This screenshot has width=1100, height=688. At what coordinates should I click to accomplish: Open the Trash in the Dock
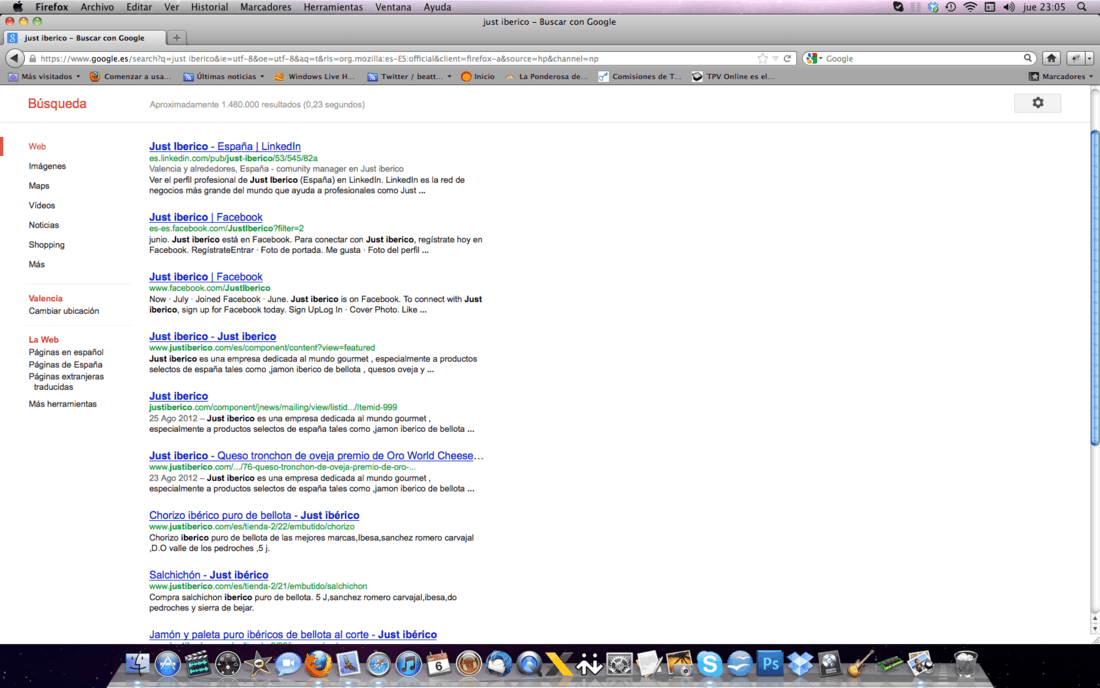click(965, 663)
